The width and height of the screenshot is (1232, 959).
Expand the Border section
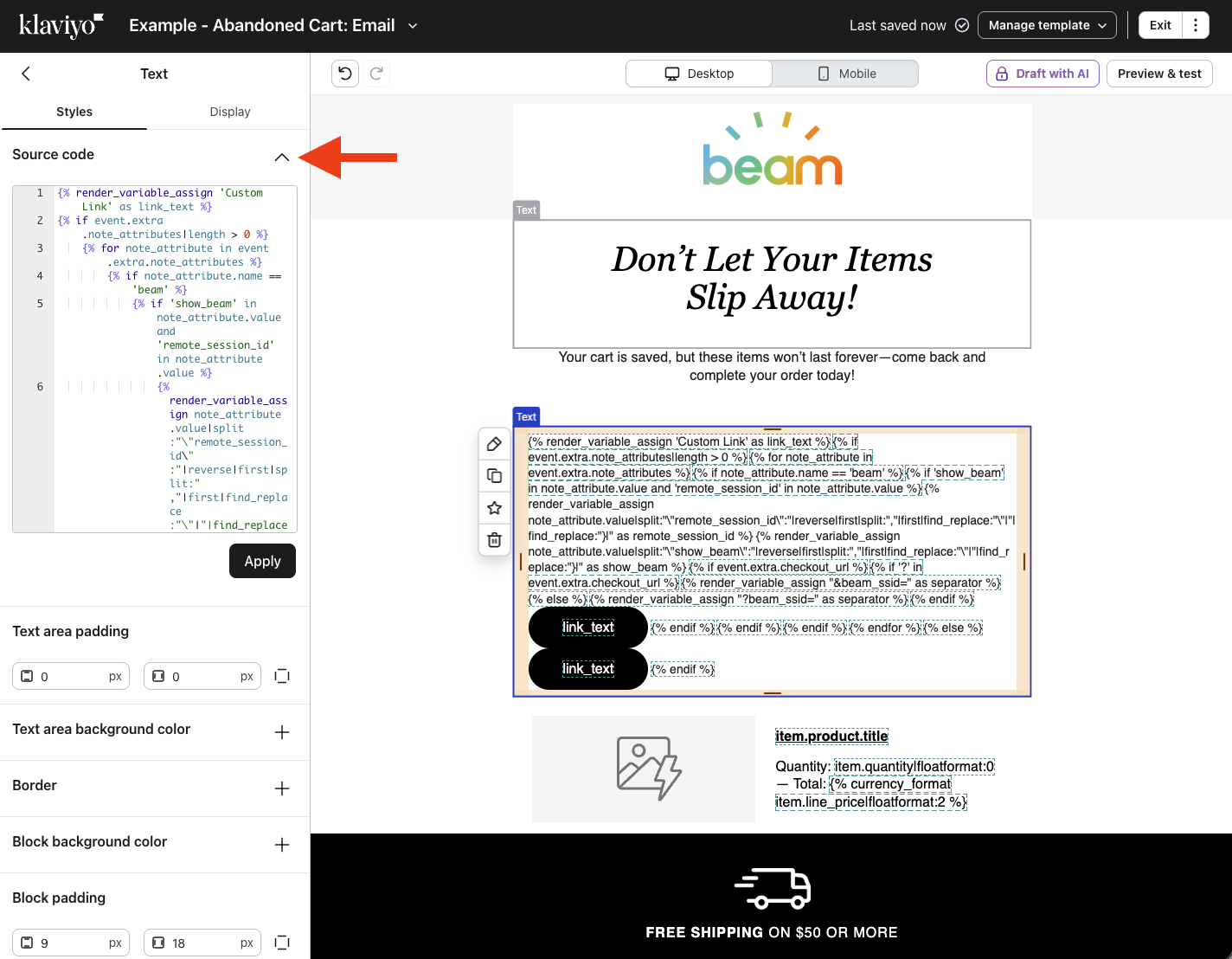pyautogui.click(x=282, y=788)
